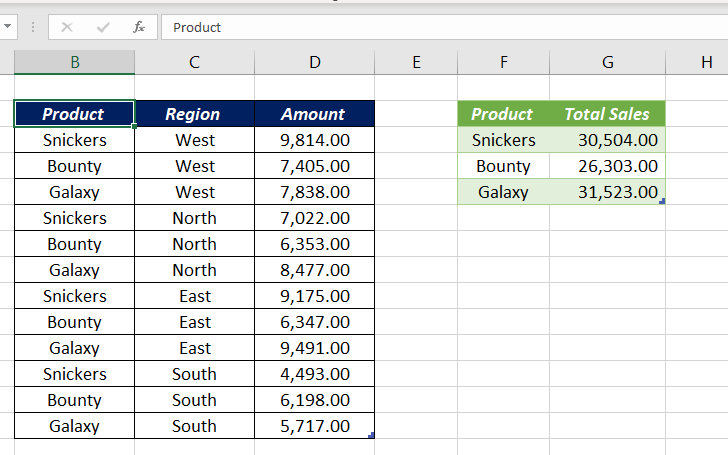The image size is (728, 455).
Task: Click the cell with 9,175.00
Action: [315, 296]
